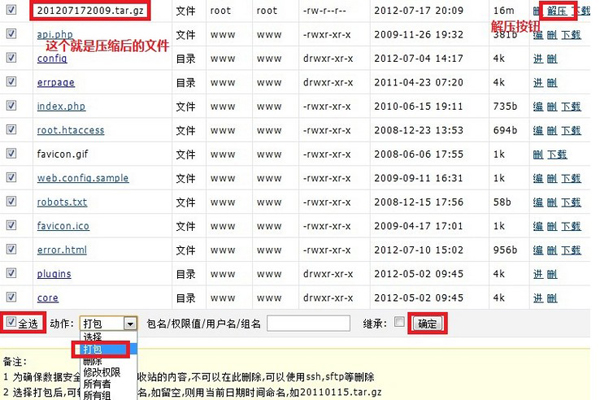The width and height of the screenshot is (600, 400).
Task: Toggle the 全选 select-all checkbox
Action: (x=11, y=323)
